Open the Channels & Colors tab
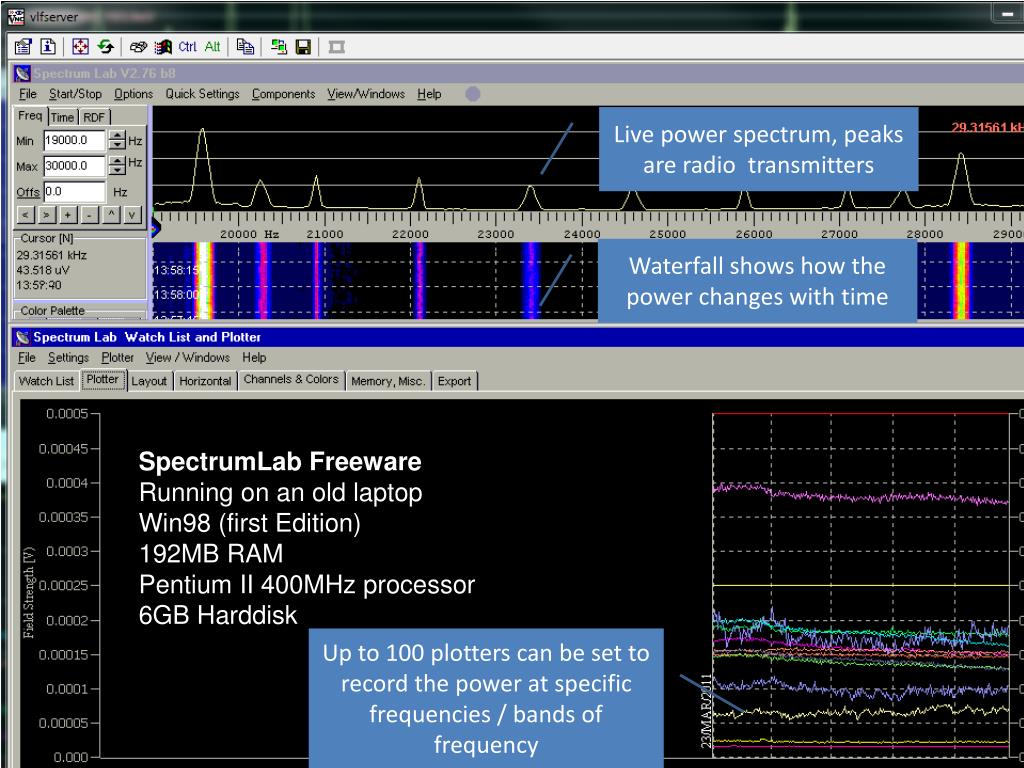The height and width of the screenshot is (768, 1024). pos(291,380)
